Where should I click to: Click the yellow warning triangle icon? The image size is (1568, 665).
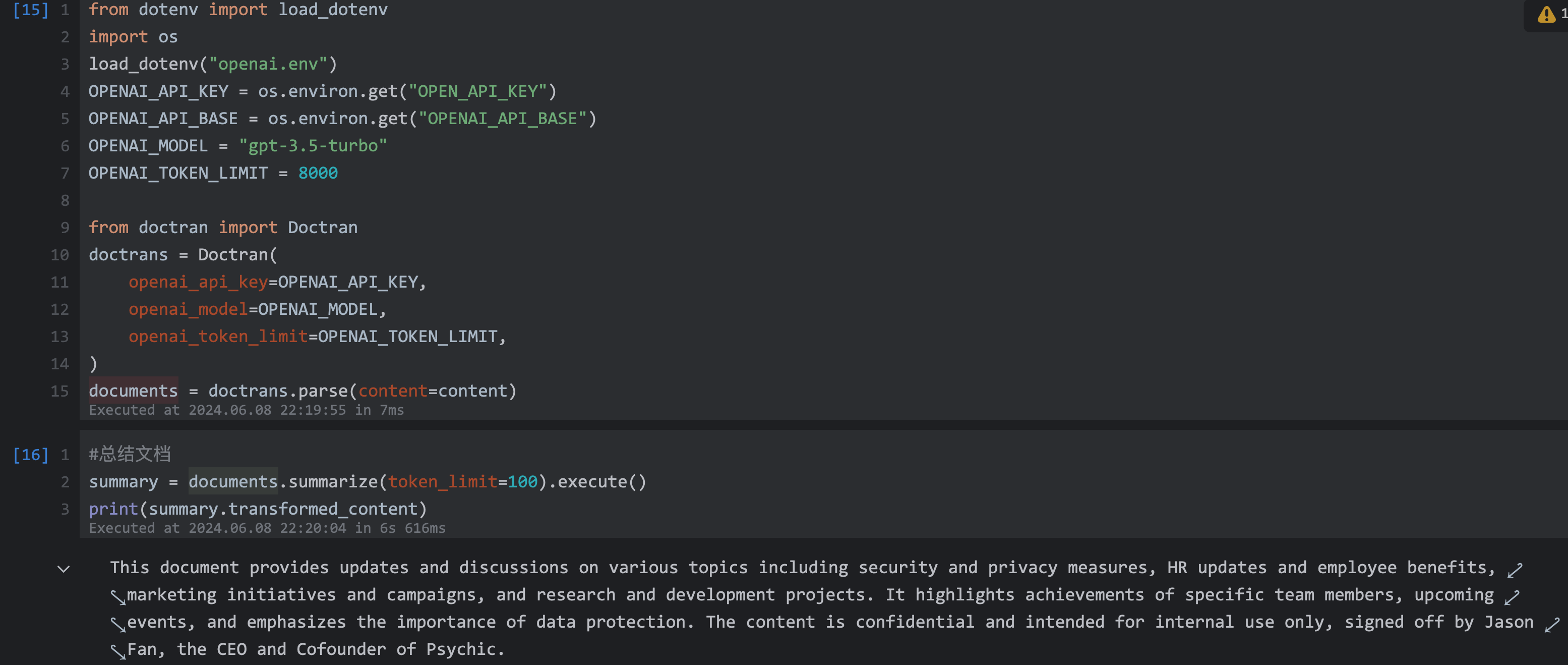(1546, 15)
